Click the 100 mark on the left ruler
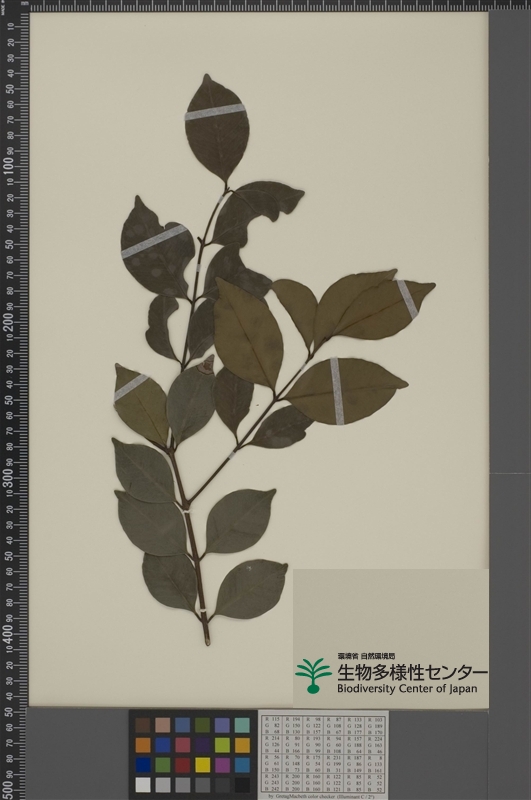The width and height of the screenshot is (531, 800). click(x=9, y=164)
